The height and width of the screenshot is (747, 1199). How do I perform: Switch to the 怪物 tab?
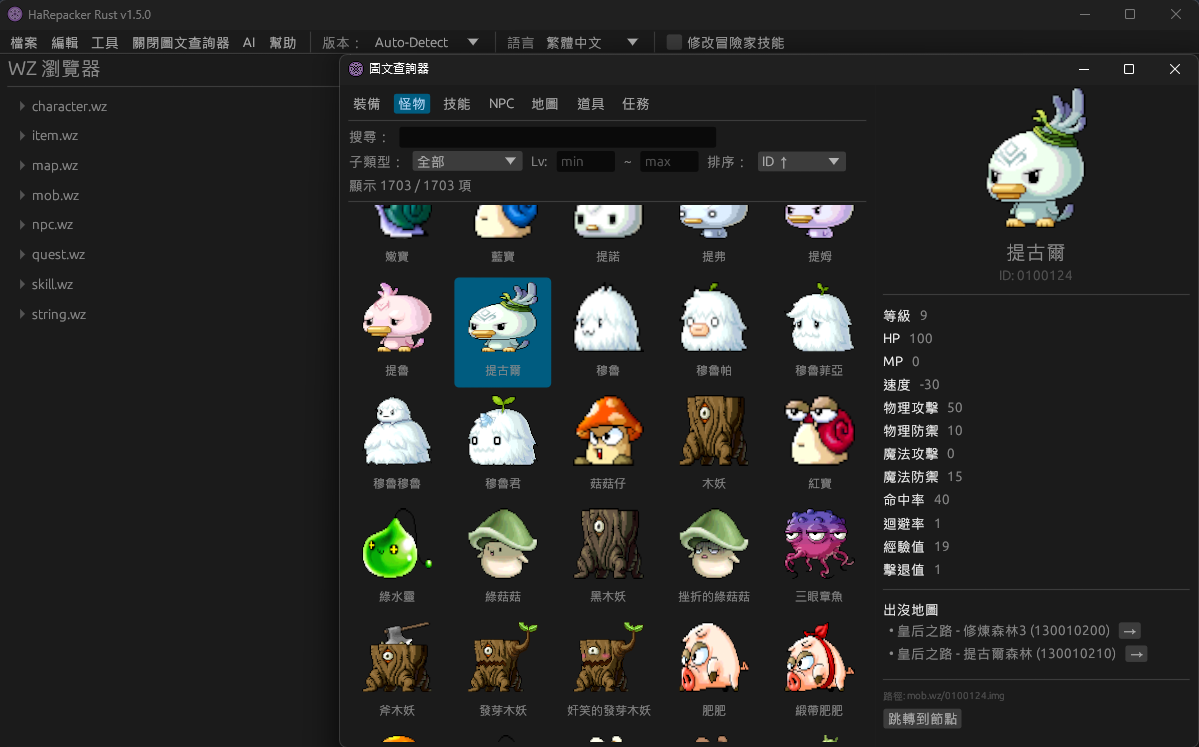click(x=411, y=103)
